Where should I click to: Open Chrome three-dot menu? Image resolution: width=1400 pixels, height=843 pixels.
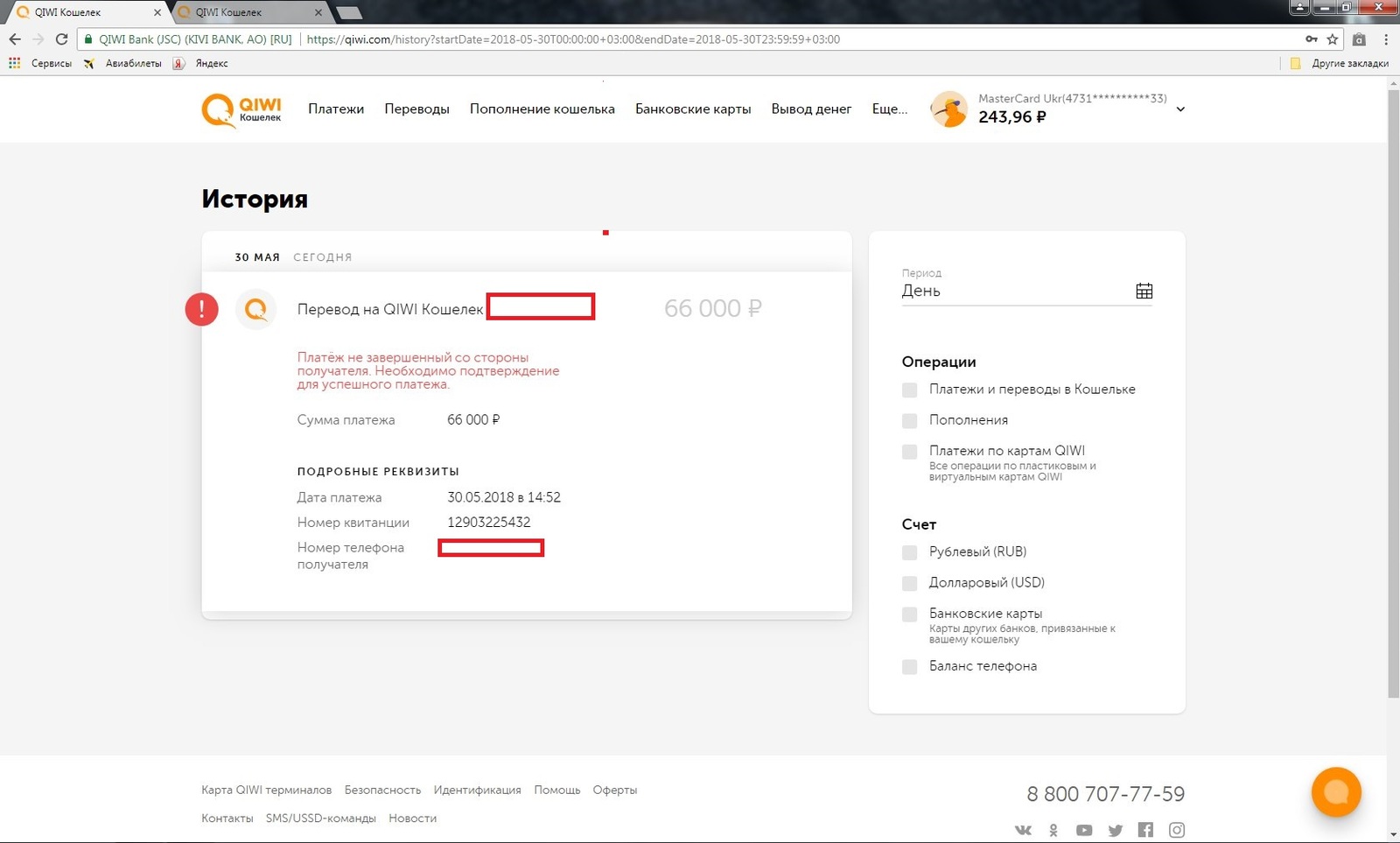click(1386, 39)
